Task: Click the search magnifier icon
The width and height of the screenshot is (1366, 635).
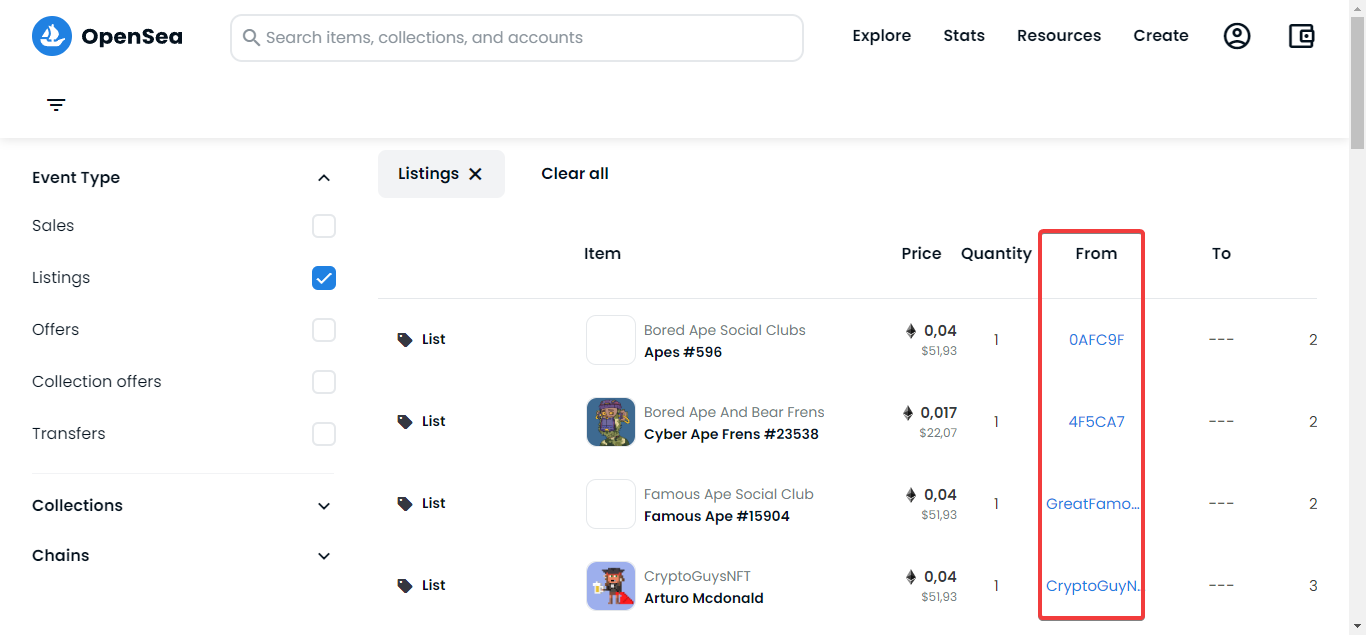Action: coord(250,38)
